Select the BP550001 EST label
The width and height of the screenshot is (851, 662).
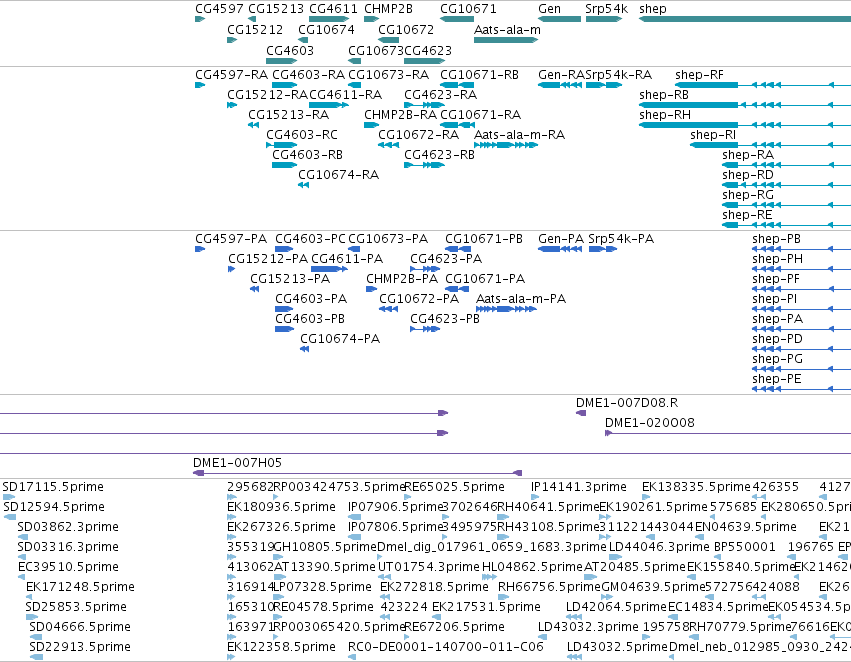(x=745, y=547)
